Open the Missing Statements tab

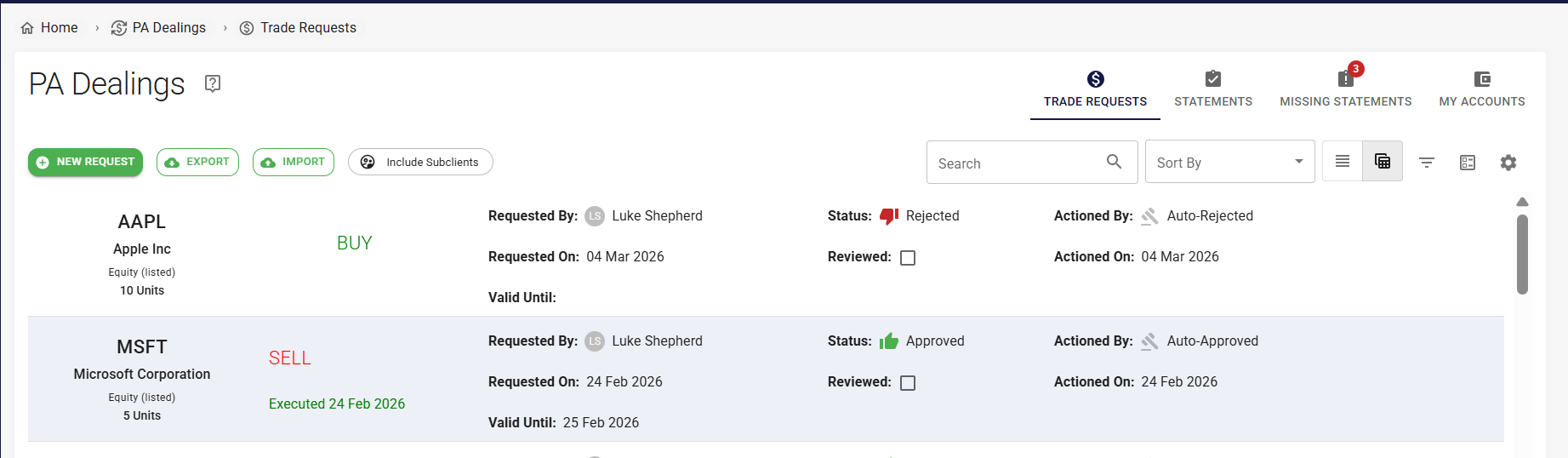pyautogui.click(x=1345, y=89)
